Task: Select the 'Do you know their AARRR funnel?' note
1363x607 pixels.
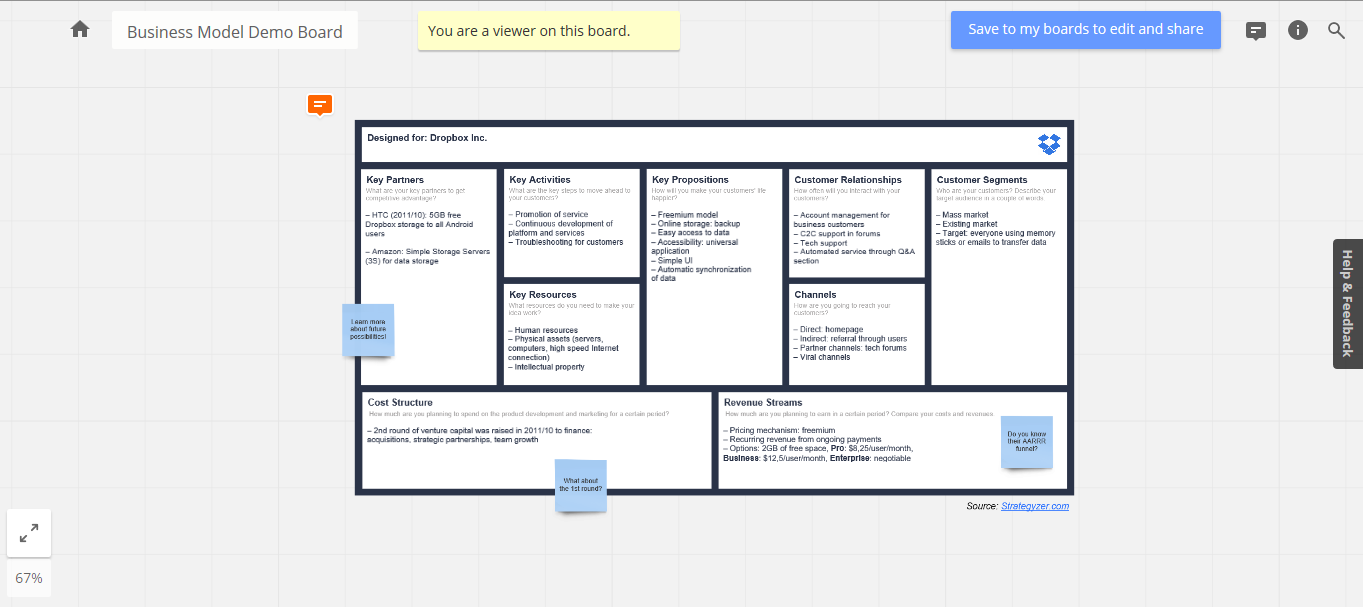Action: click(x=1027, y=442)
